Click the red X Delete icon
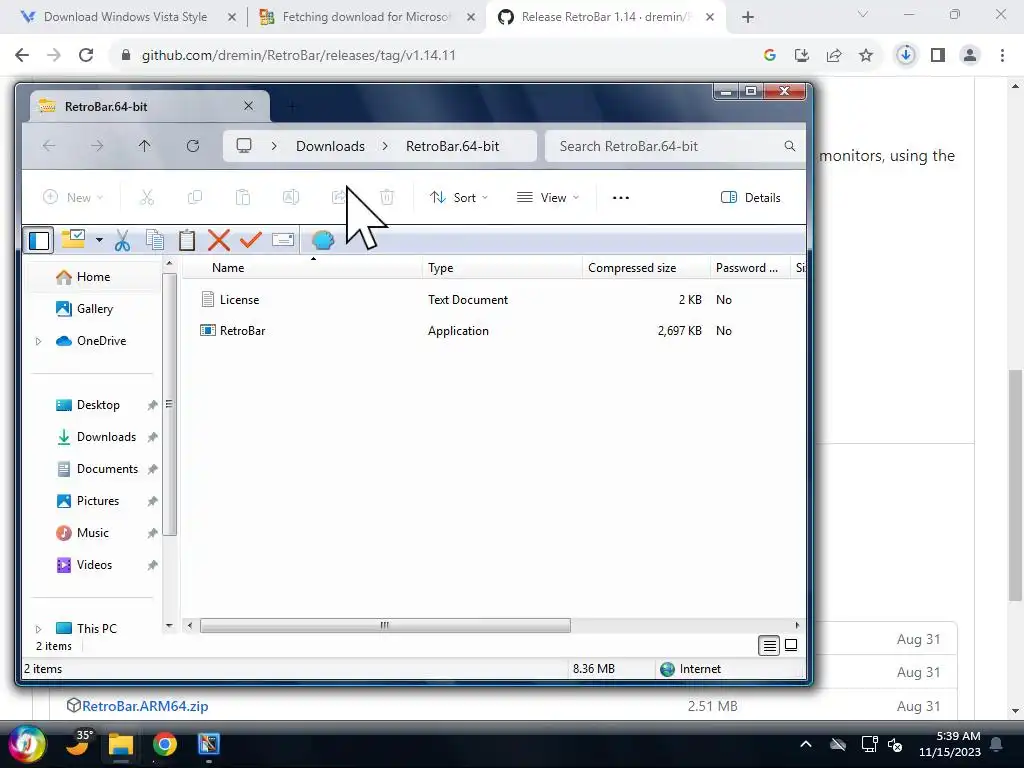This screenshot has height=768, width=1024. (x=219, y=240)
